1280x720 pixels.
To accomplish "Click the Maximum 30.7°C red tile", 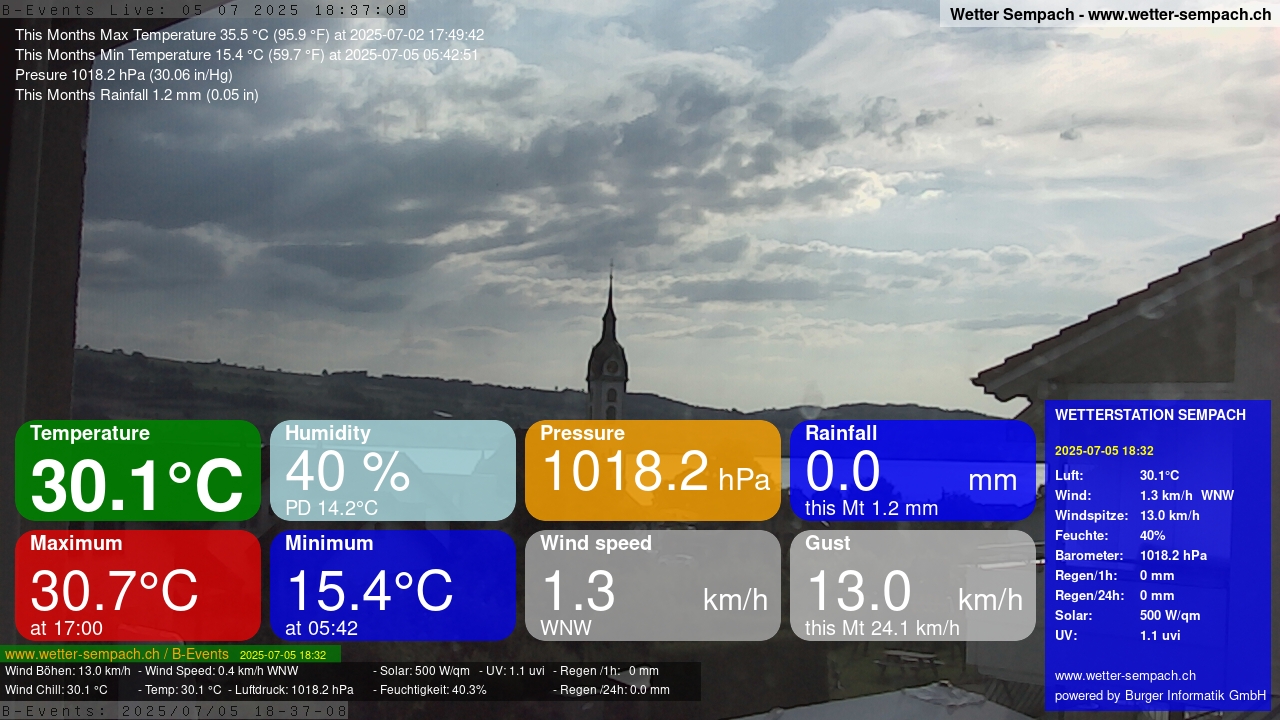I will tap(138, 585).
